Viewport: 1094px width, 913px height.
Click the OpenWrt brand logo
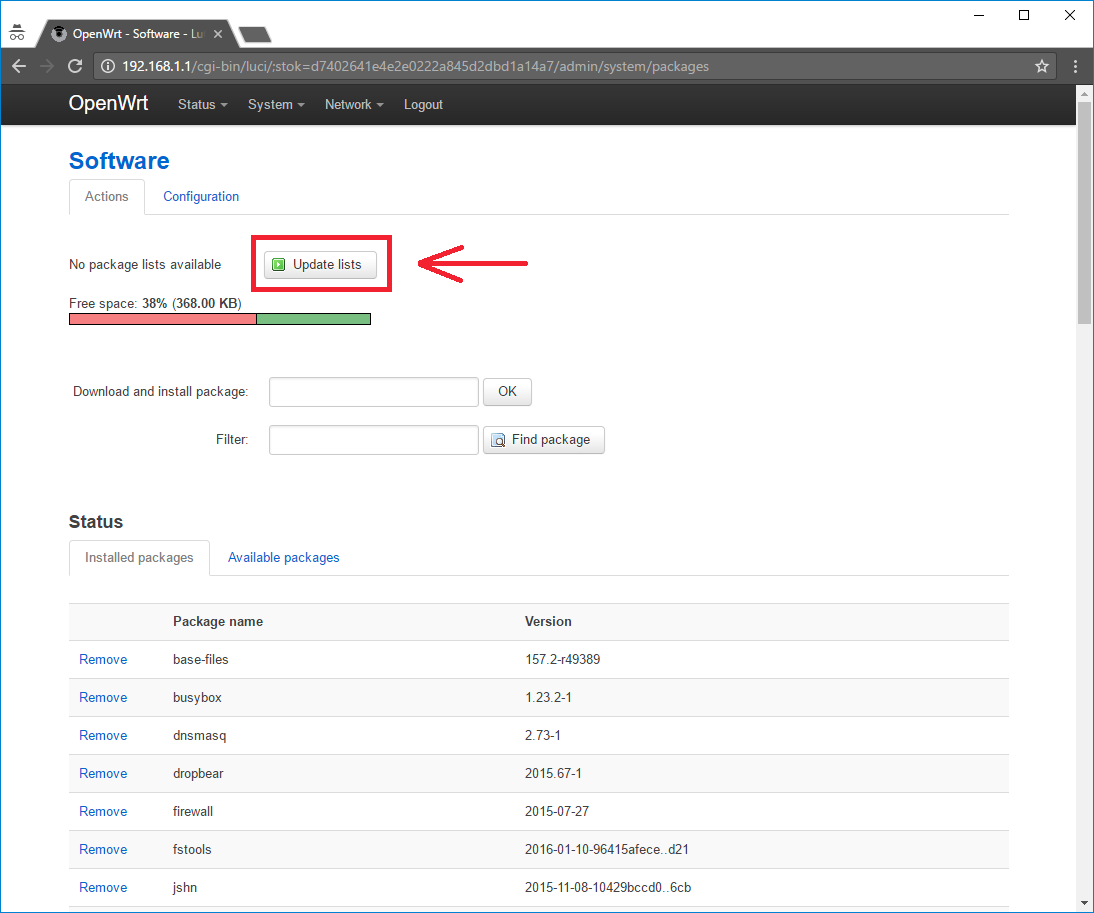pyautogui.click(x=108, y=103)
